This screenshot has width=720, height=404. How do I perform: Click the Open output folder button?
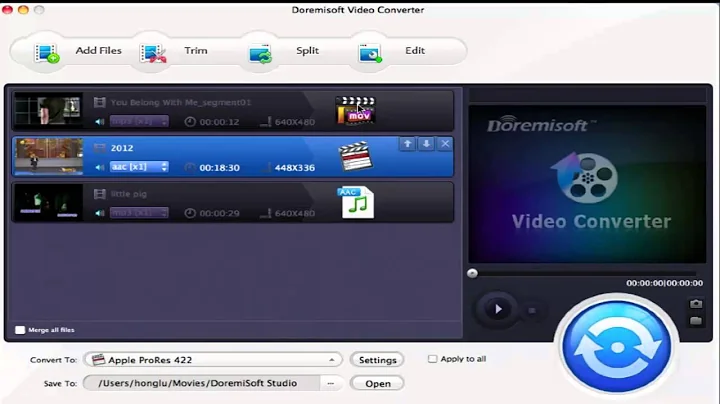[x=377, y=383]
